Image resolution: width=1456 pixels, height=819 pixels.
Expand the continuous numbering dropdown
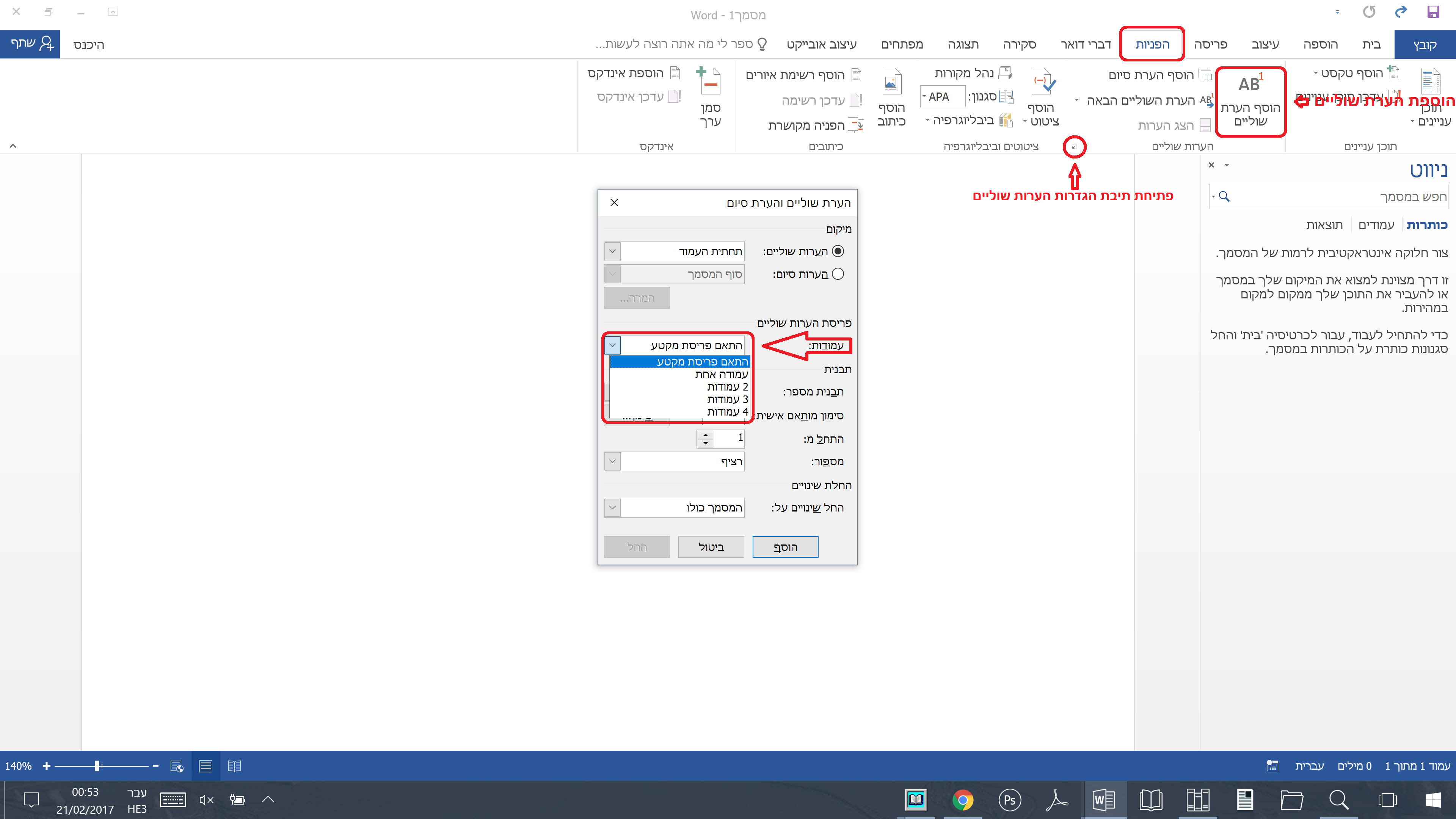click(613, 462)
